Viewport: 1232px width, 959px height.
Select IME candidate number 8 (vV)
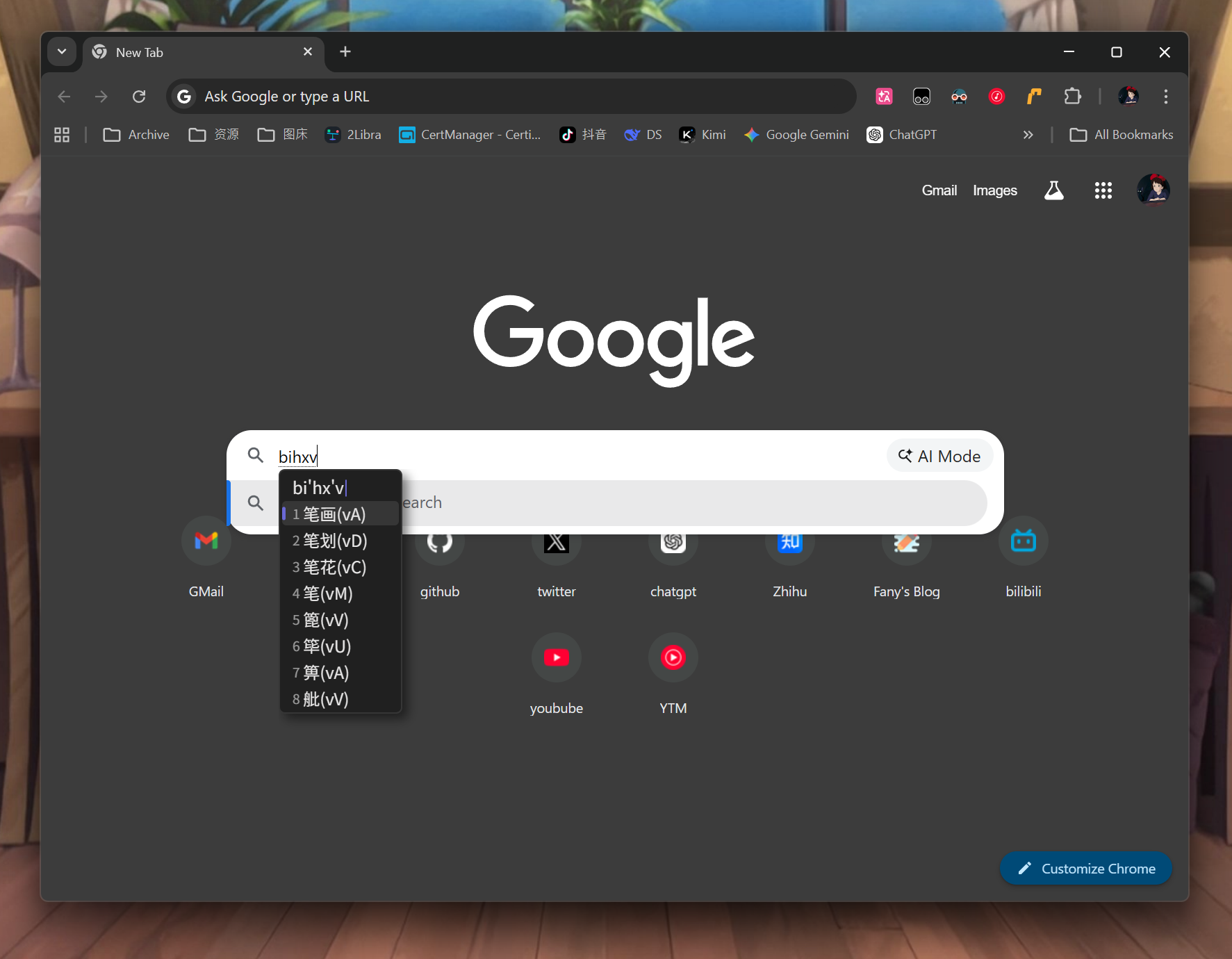[x=340, y=699]
